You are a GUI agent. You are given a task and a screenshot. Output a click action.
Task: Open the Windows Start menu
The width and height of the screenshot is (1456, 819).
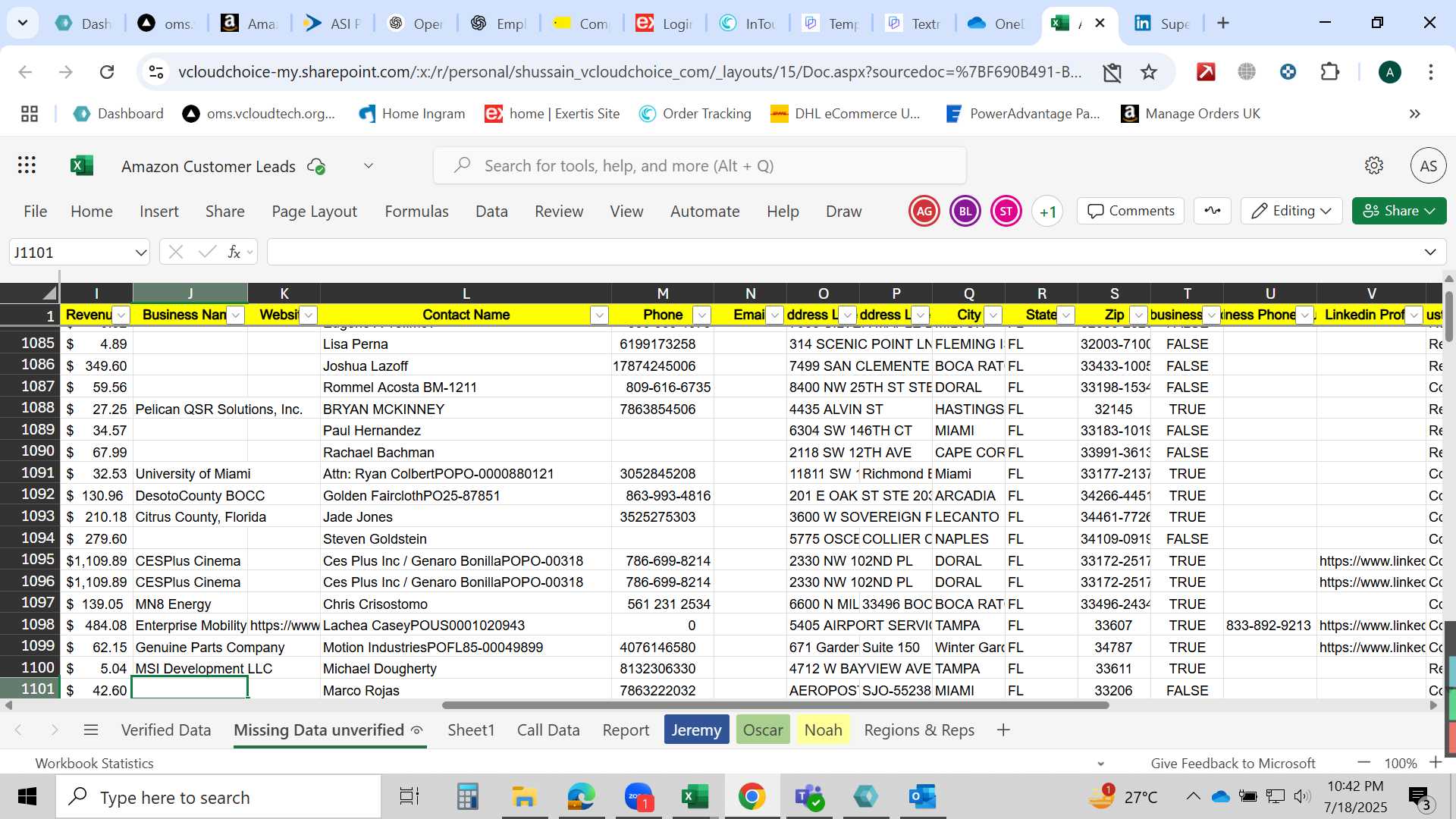pyautogui.click(x=27, y=797)
